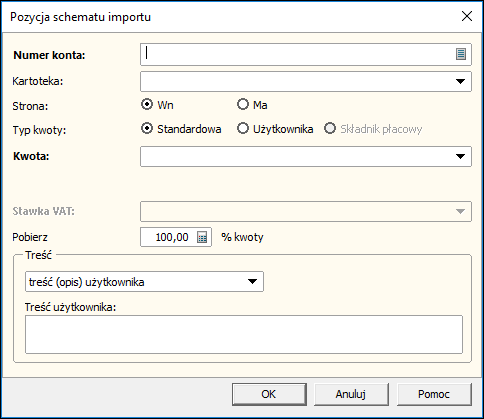Open calculator icon in Pobierz field
This screenshot has height=419, width=484.
click(x=202, y=237)
